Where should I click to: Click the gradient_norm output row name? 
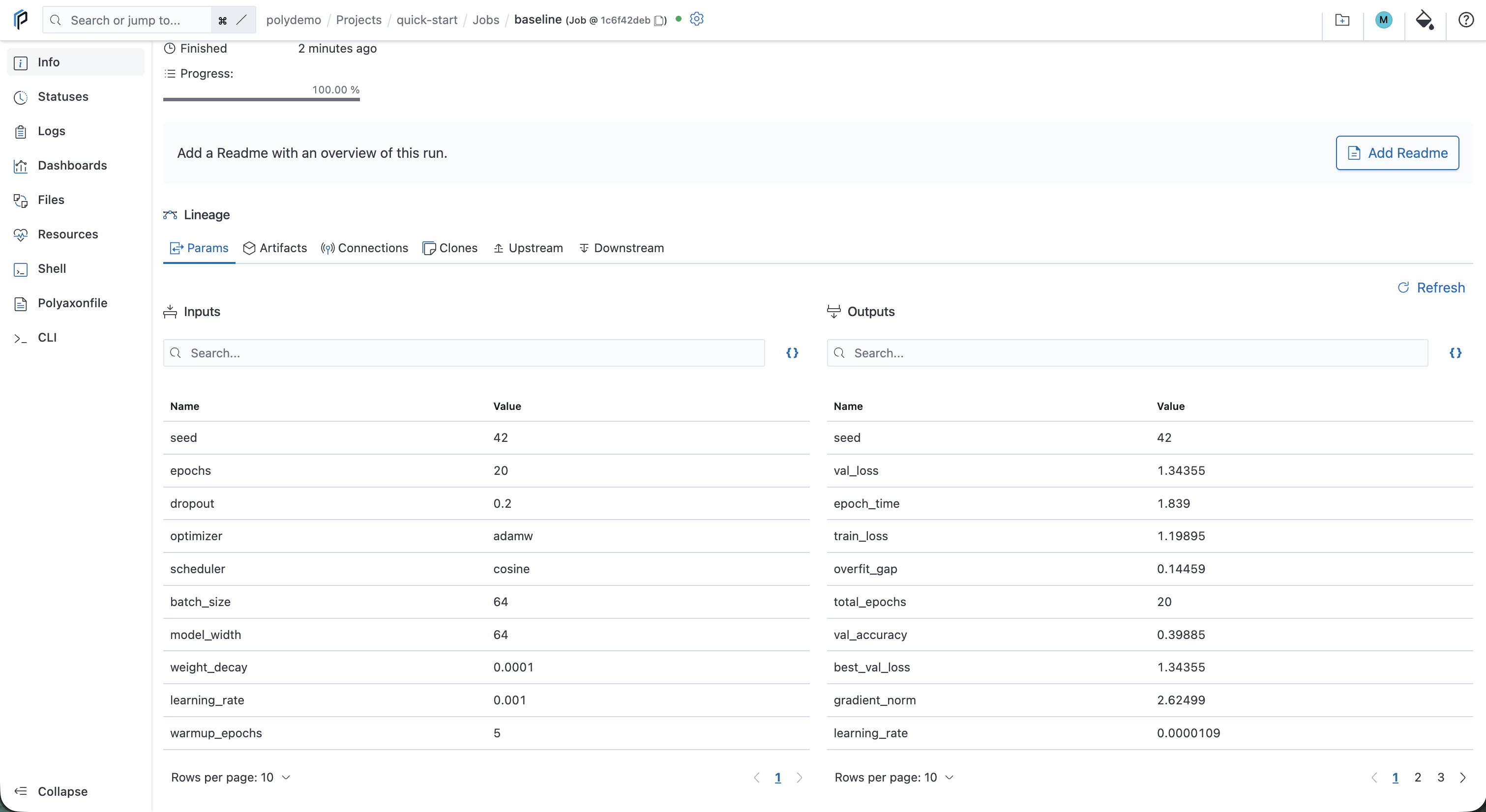tap(874, 700)
